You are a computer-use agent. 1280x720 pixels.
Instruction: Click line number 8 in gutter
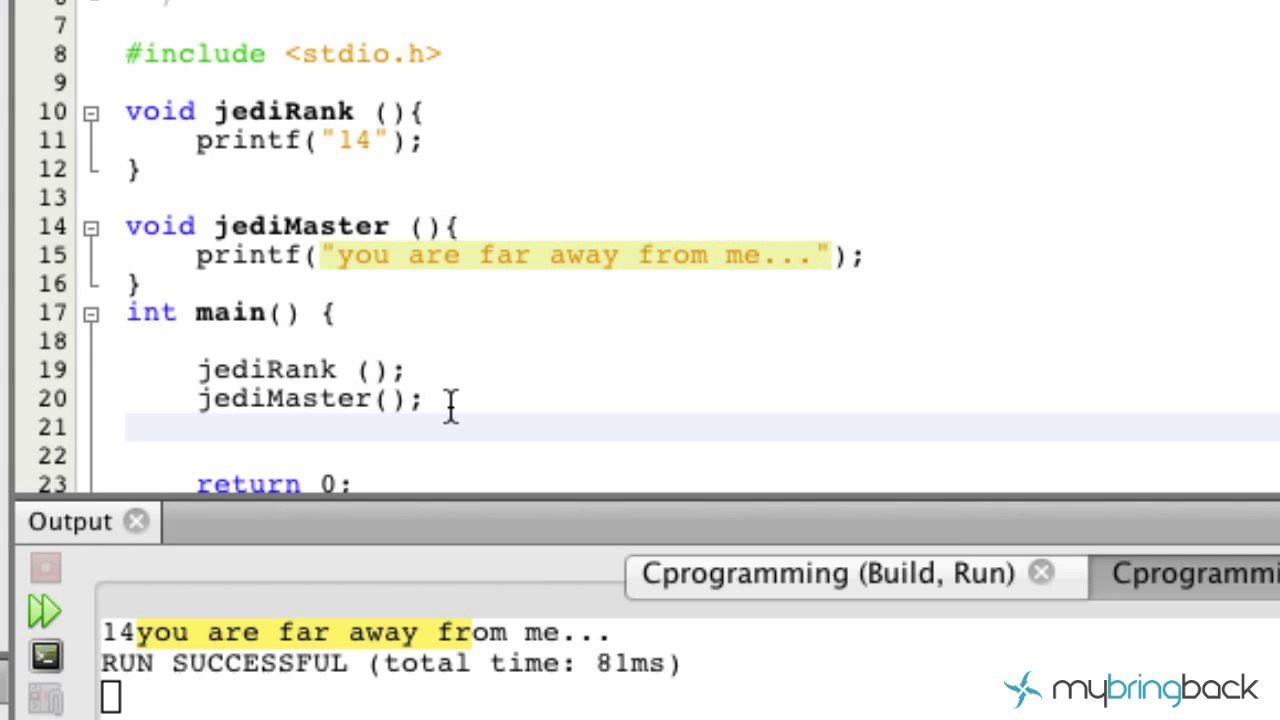coord(61,54)
